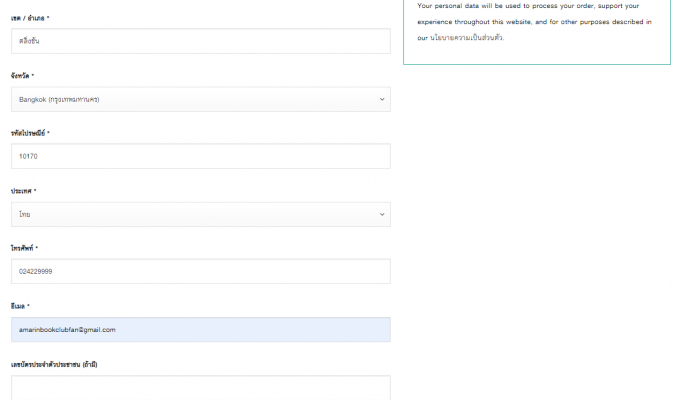The width and height of the screenshot is (680, 400).
Task: Click the จังหวัด field label
Action: 22,75
